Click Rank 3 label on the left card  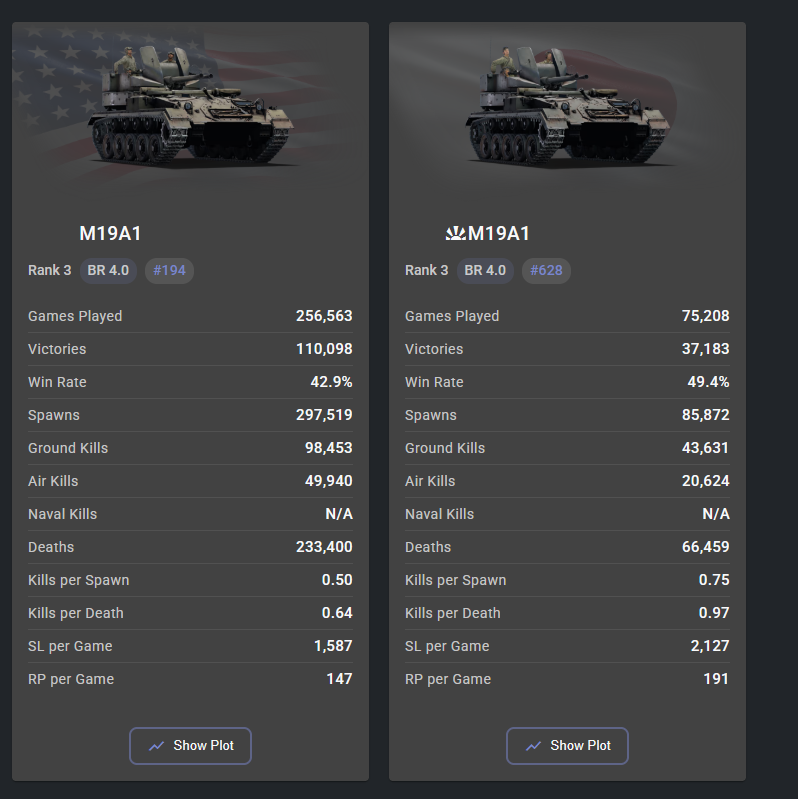tap(49, 271)
